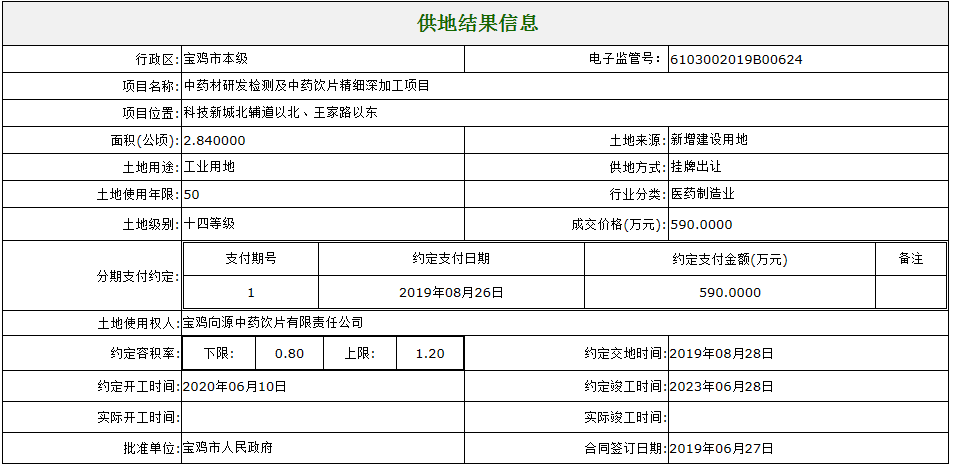Click the agreed completion date 2023年06月28日

coord(720,385)
